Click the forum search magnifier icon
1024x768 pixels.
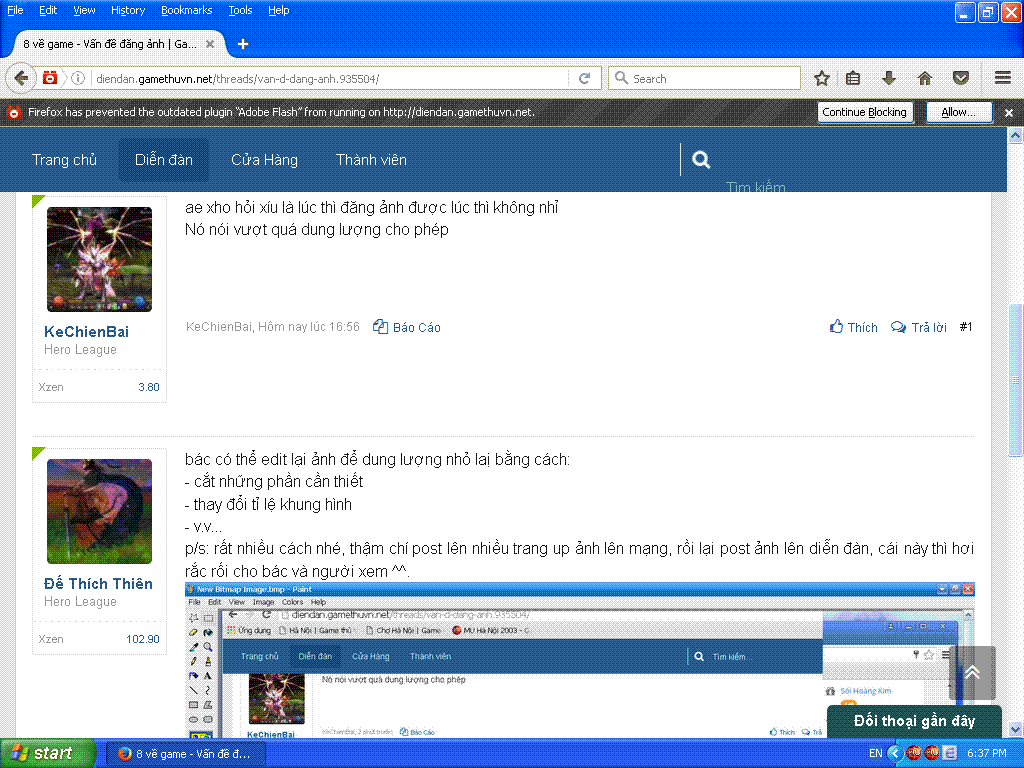701,160
